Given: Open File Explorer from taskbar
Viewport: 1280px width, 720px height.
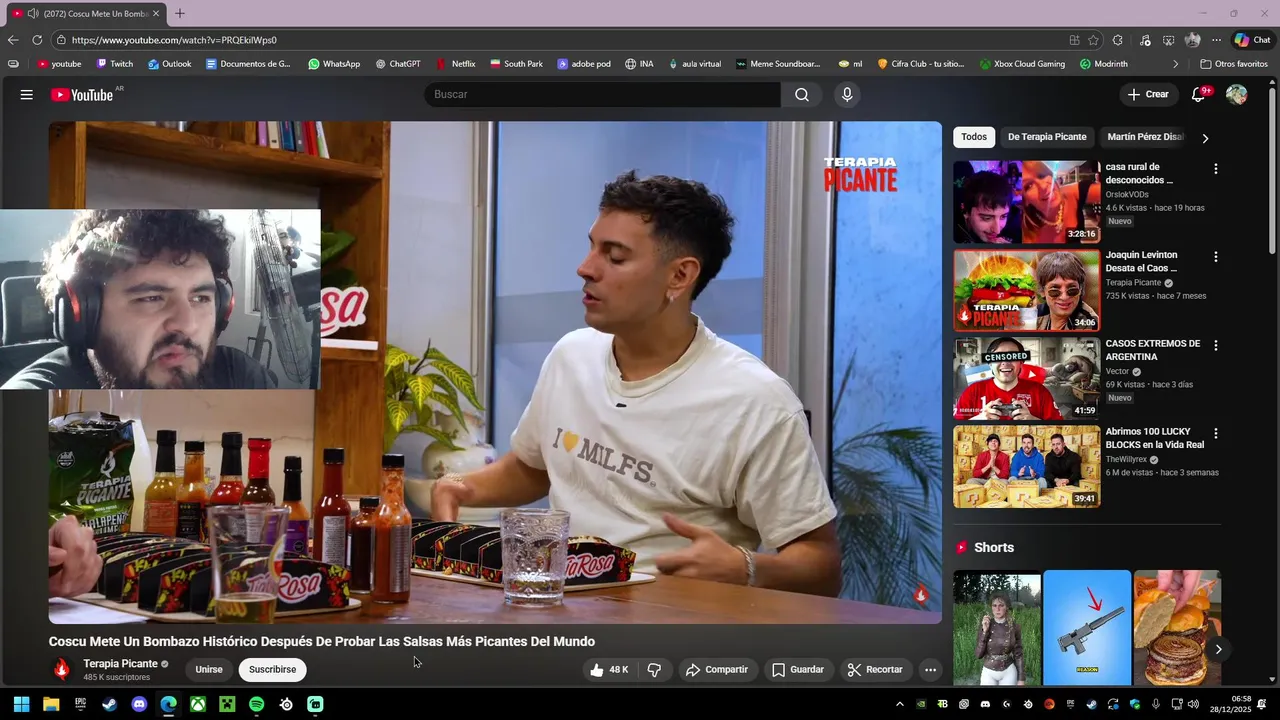Looking at the screenshot, I should (51, 704).
